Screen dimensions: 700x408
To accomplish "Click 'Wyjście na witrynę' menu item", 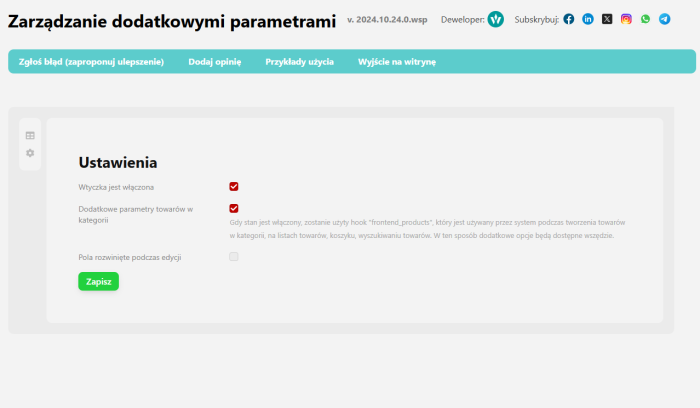I will point(397,62).
